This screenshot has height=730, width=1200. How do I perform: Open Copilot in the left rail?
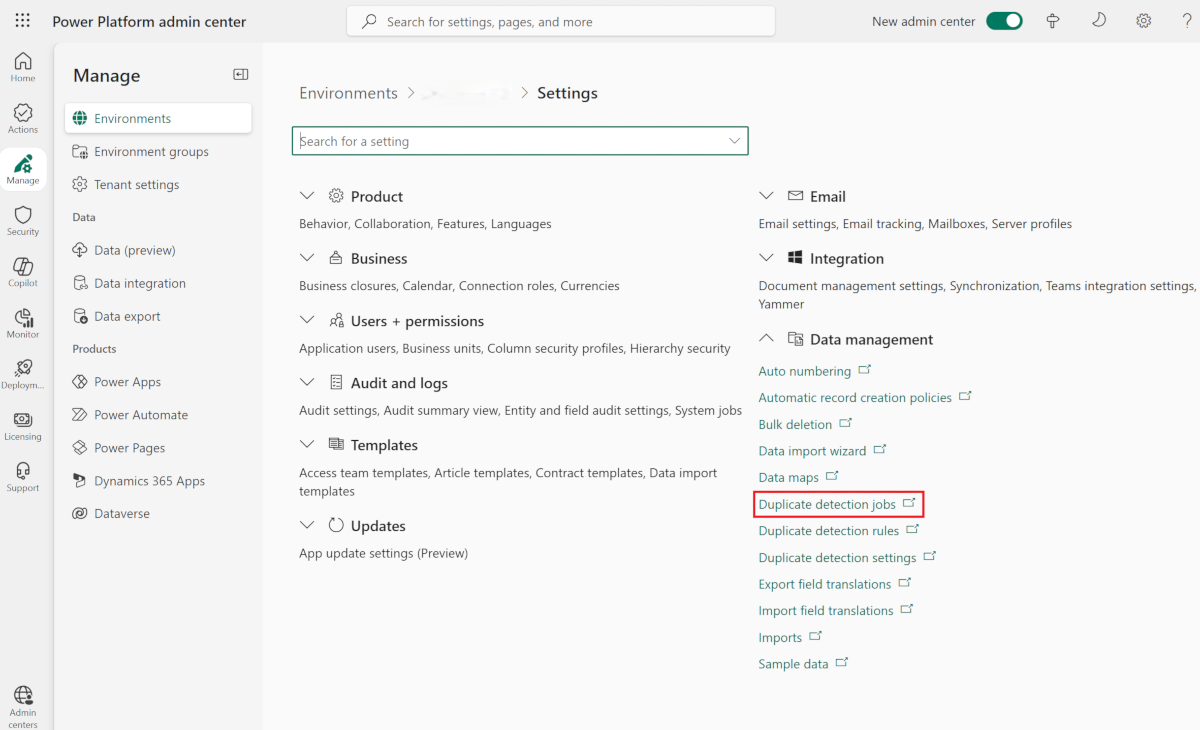coord(23,272)
